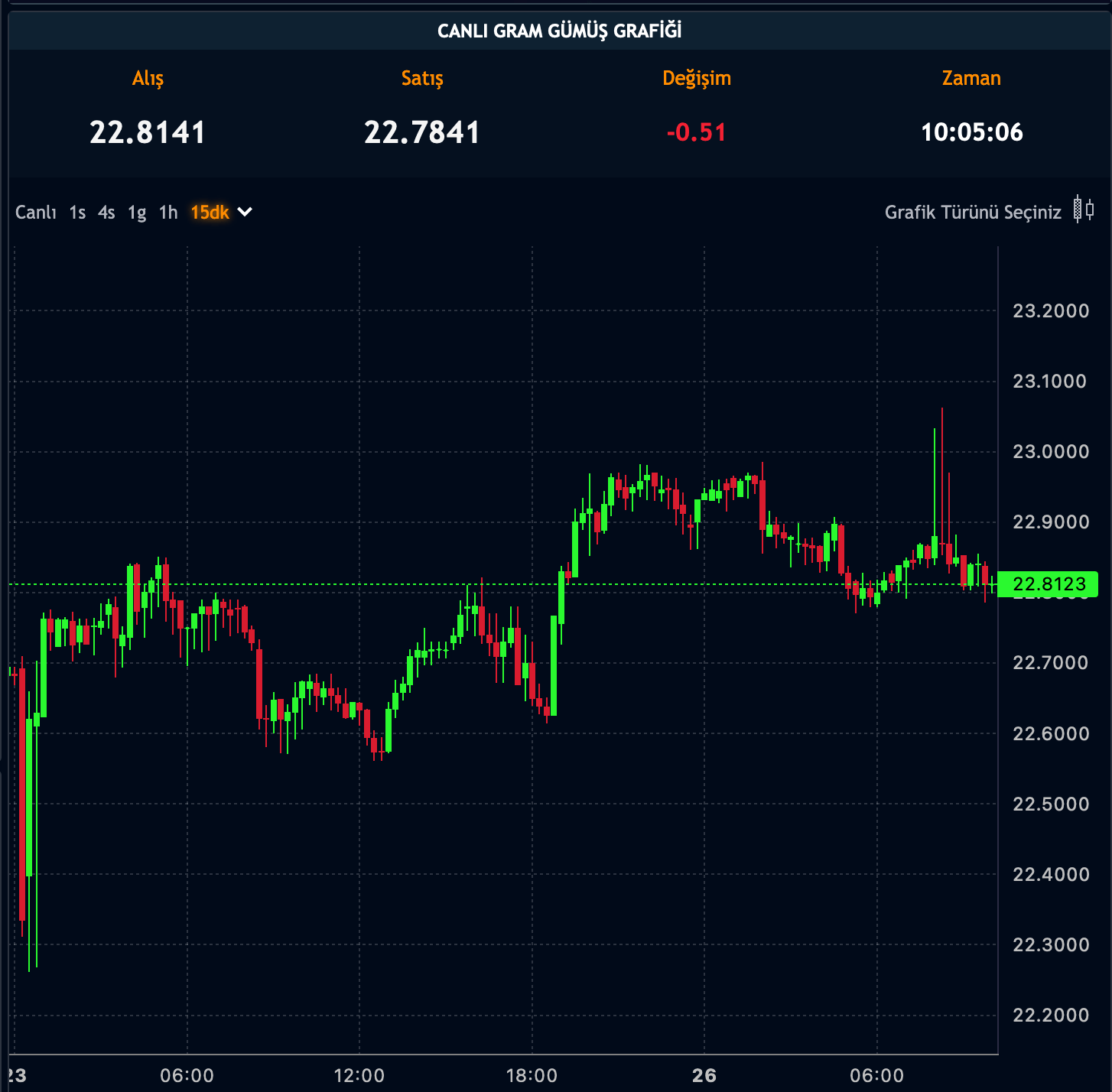
Task: Click the green 22.8123 current price tag
Action: (1049, 584)
